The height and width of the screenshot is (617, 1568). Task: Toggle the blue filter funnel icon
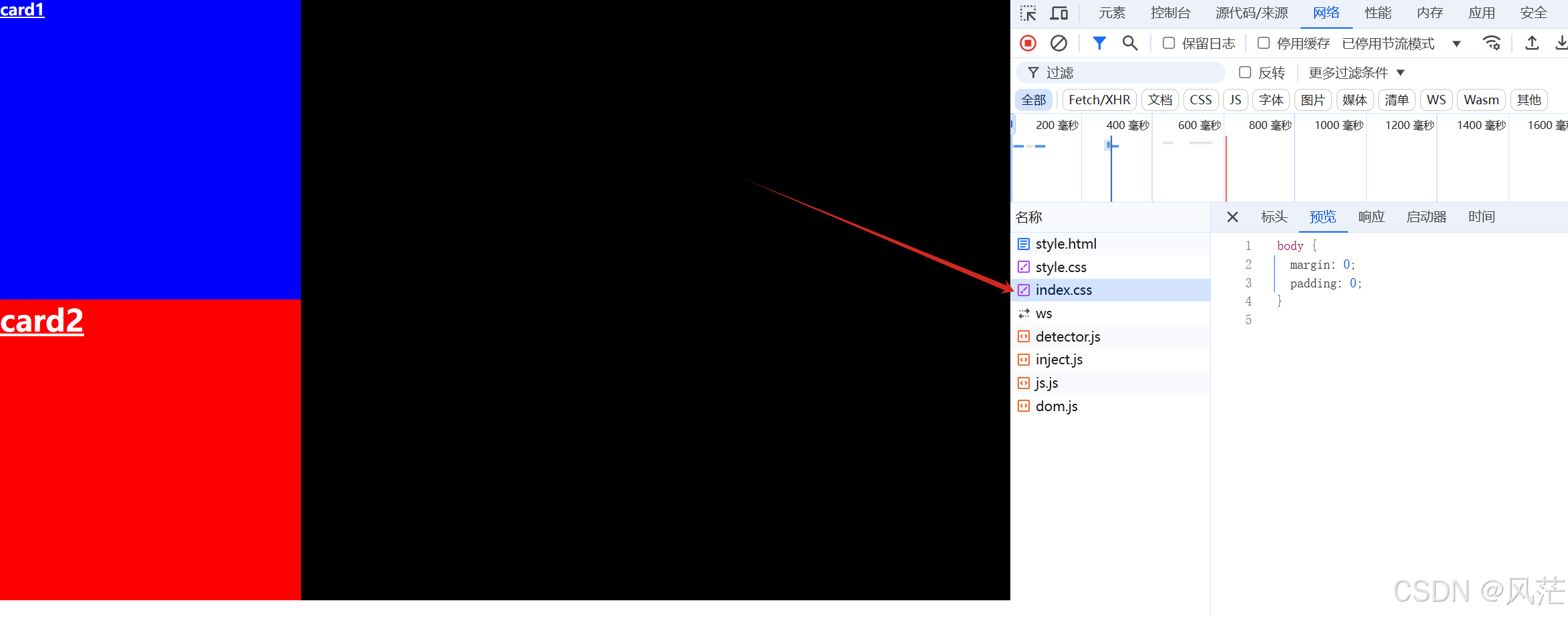pos(1099,43)
